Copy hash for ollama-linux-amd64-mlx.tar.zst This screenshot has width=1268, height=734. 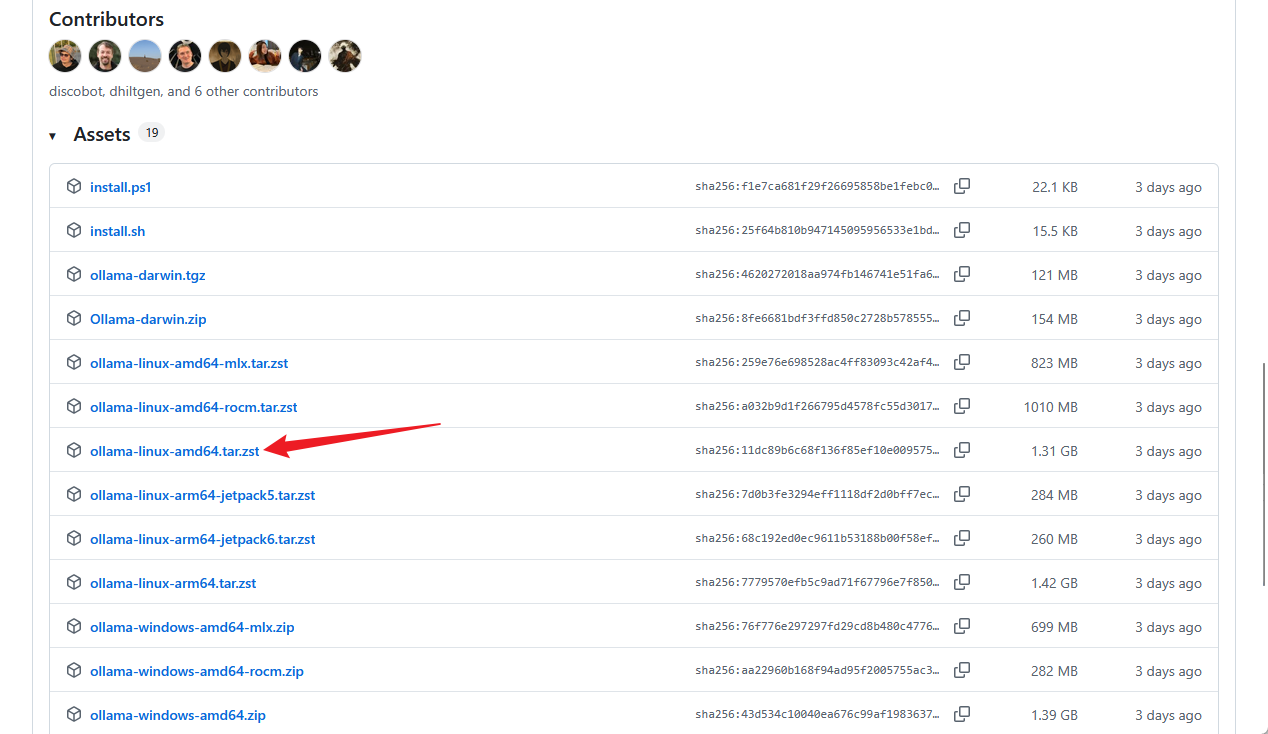[x=962, y=363]
